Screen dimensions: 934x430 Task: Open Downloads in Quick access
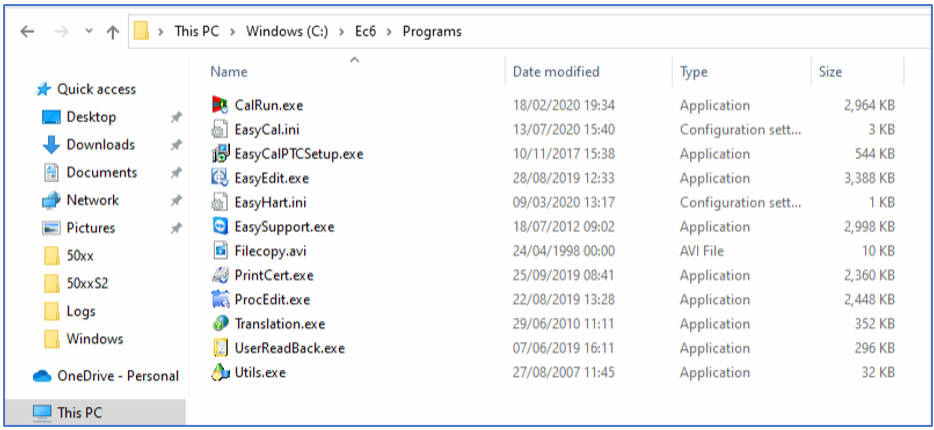point(100,145)
